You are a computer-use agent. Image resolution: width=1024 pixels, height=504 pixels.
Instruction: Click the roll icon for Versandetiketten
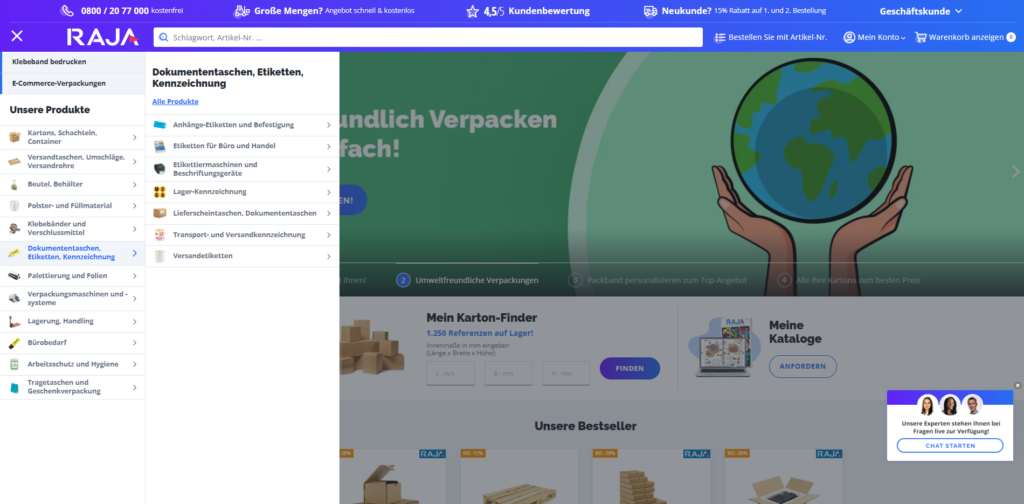pyautogui.click(x=159, y=256)
